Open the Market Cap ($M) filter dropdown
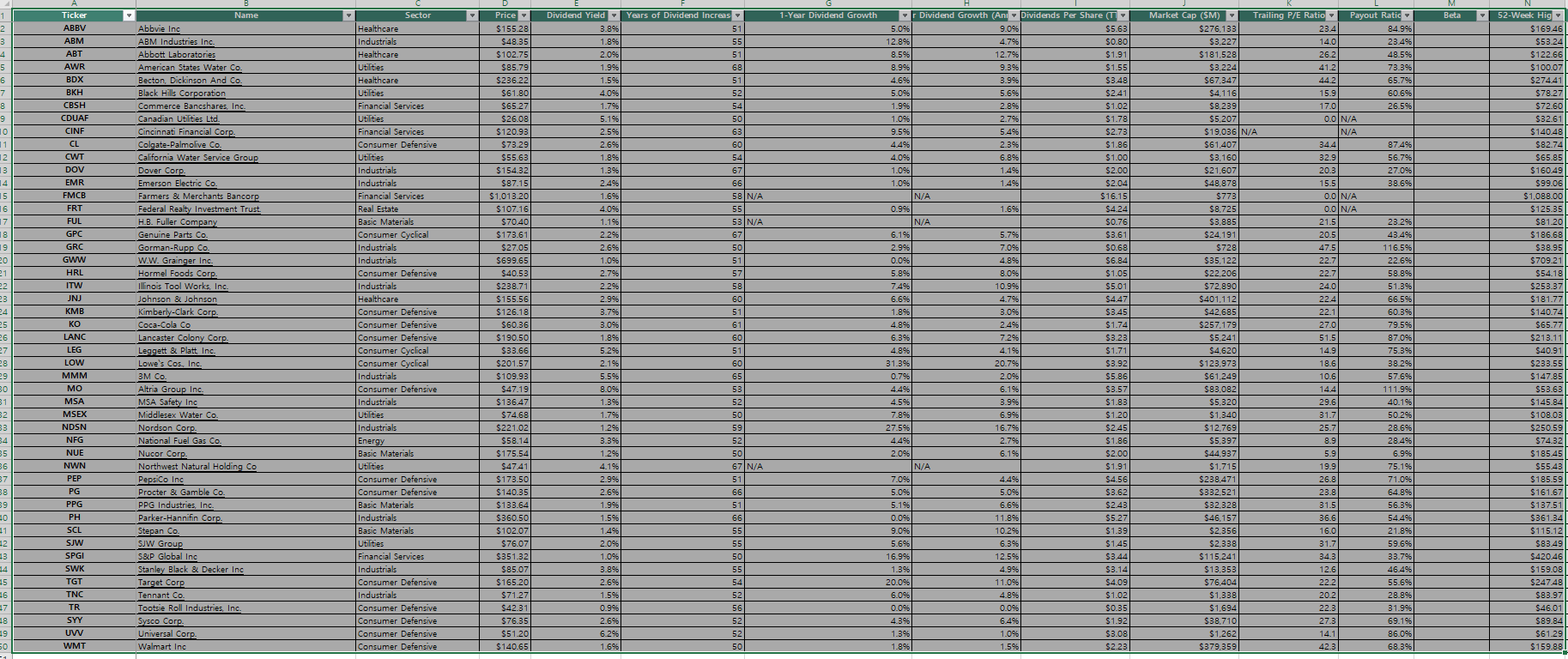The image size is (1568, 659). 1232,15
